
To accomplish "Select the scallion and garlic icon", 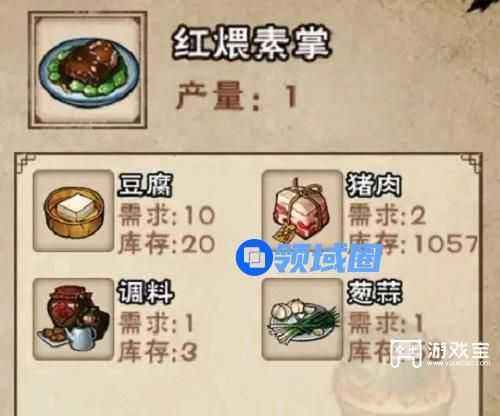I will (x=302, y=319).
